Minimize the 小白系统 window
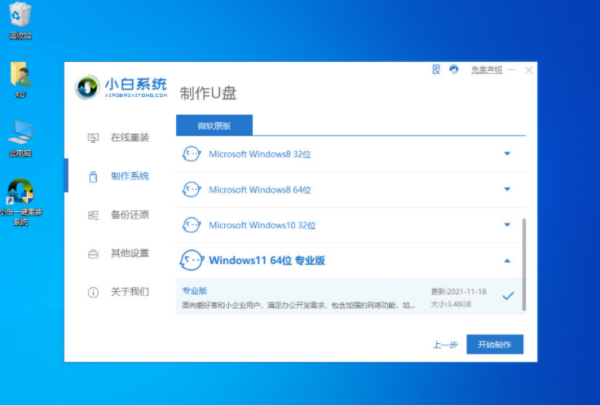 tap(511, 70)
